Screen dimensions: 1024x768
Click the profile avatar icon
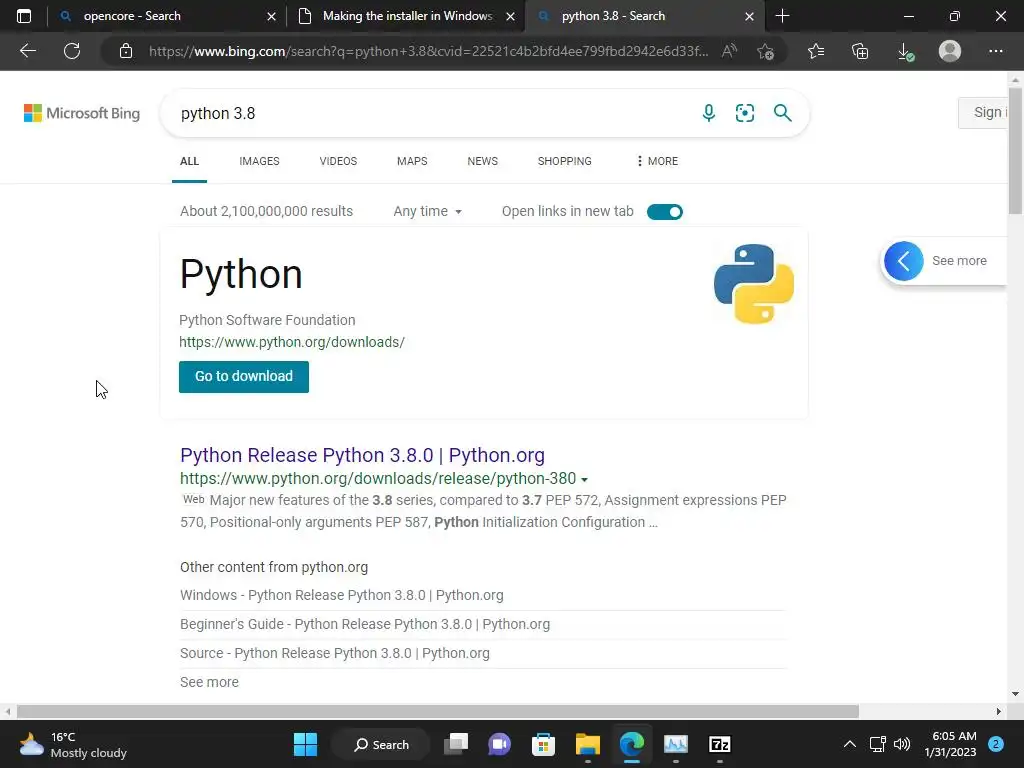(x=950, y=51)
